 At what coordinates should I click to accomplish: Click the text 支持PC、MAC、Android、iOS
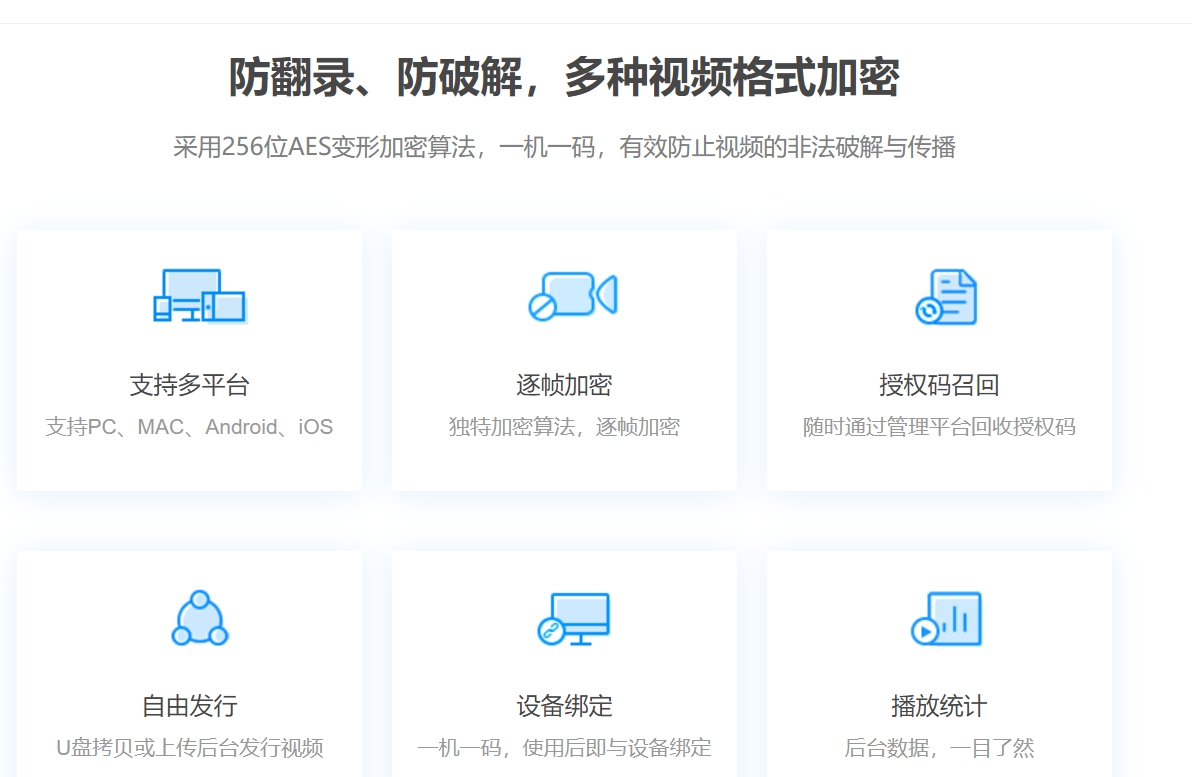[189, 427]
